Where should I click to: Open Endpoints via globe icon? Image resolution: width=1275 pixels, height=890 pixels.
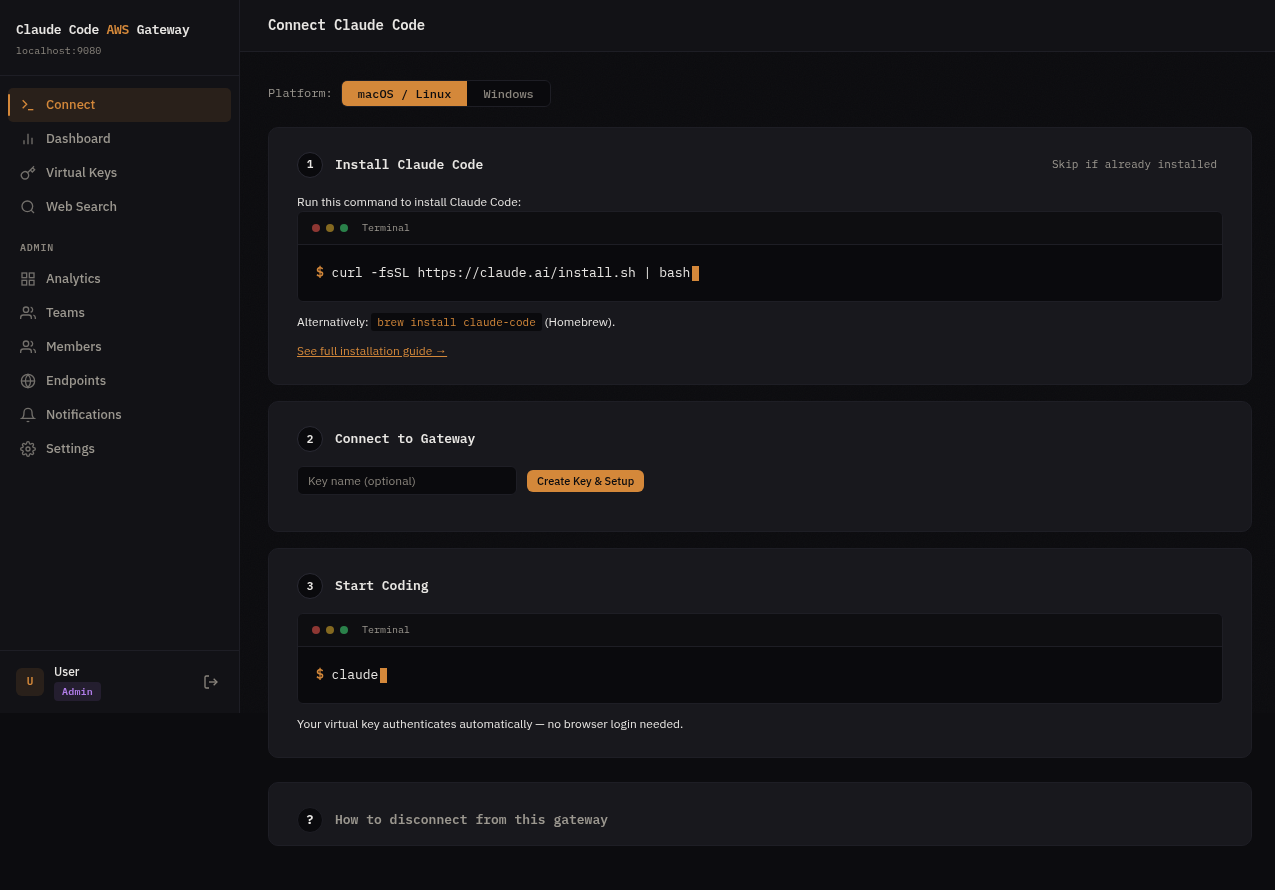28,380
